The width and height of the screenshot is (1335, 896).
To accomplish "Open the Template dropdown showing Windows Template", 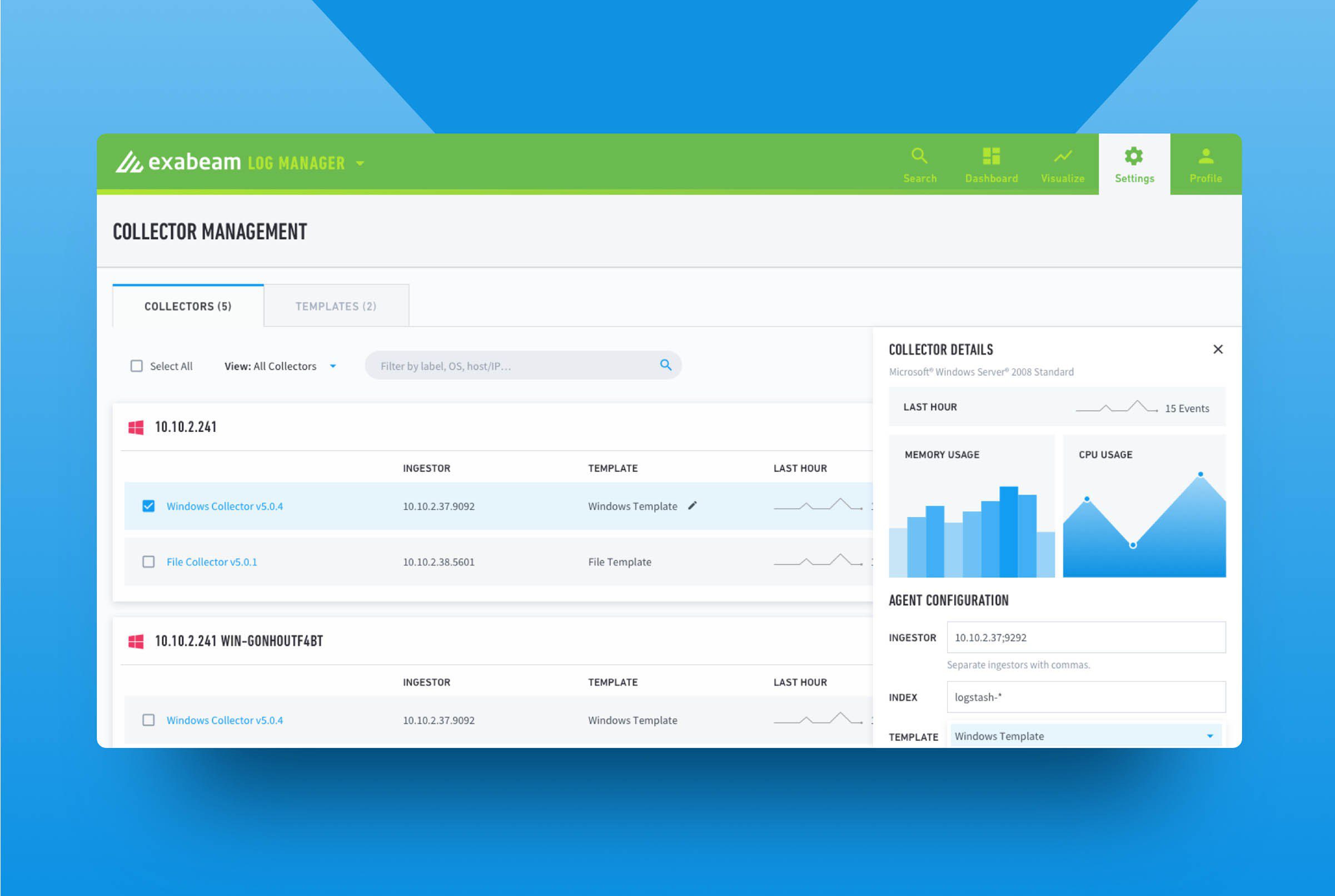I will pos(1085,735).
